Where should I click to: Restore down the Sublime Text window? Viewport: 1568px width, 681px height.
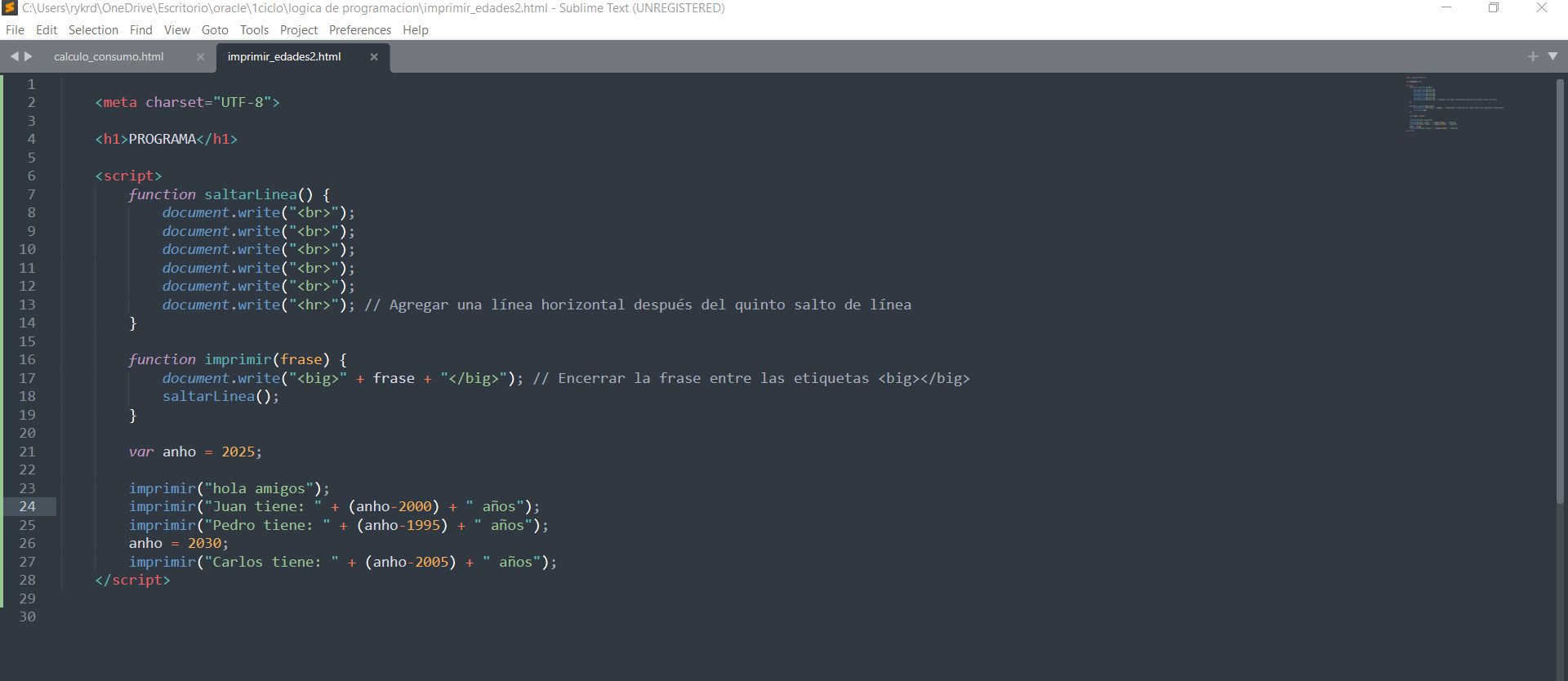click(x=1494, y=8)
